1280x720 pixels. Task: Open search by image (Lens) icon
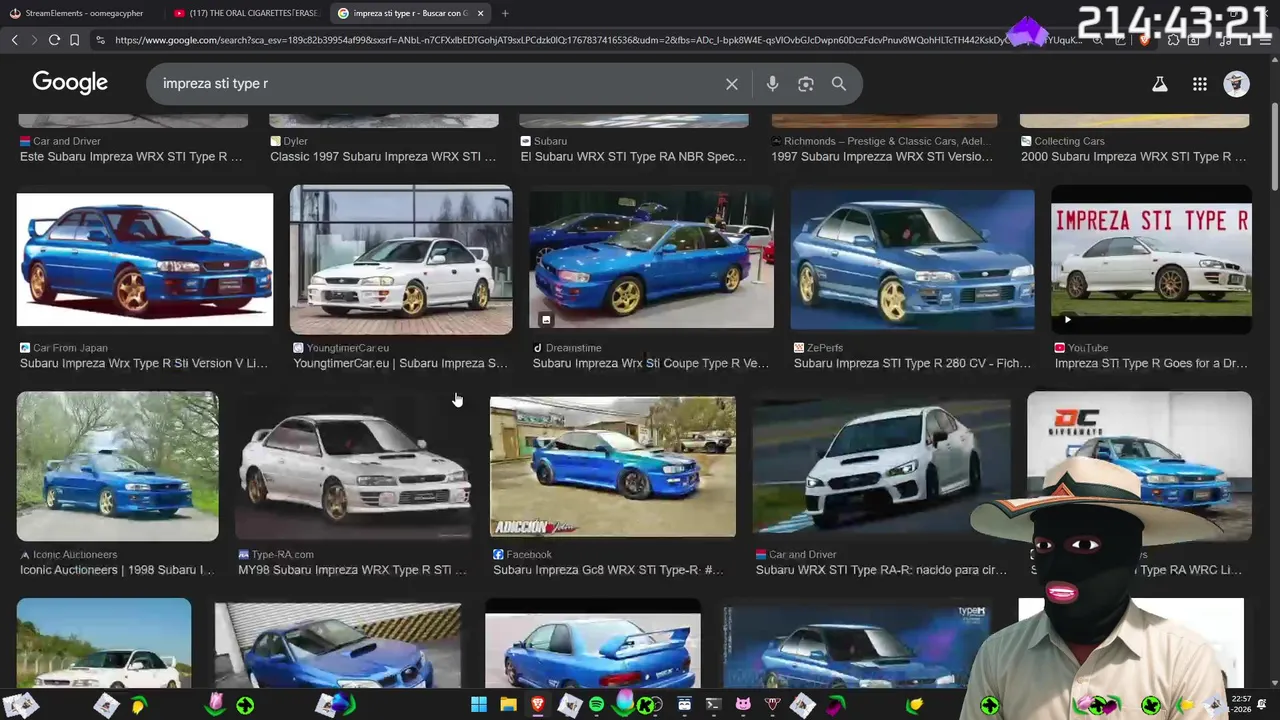click(806, 84)
